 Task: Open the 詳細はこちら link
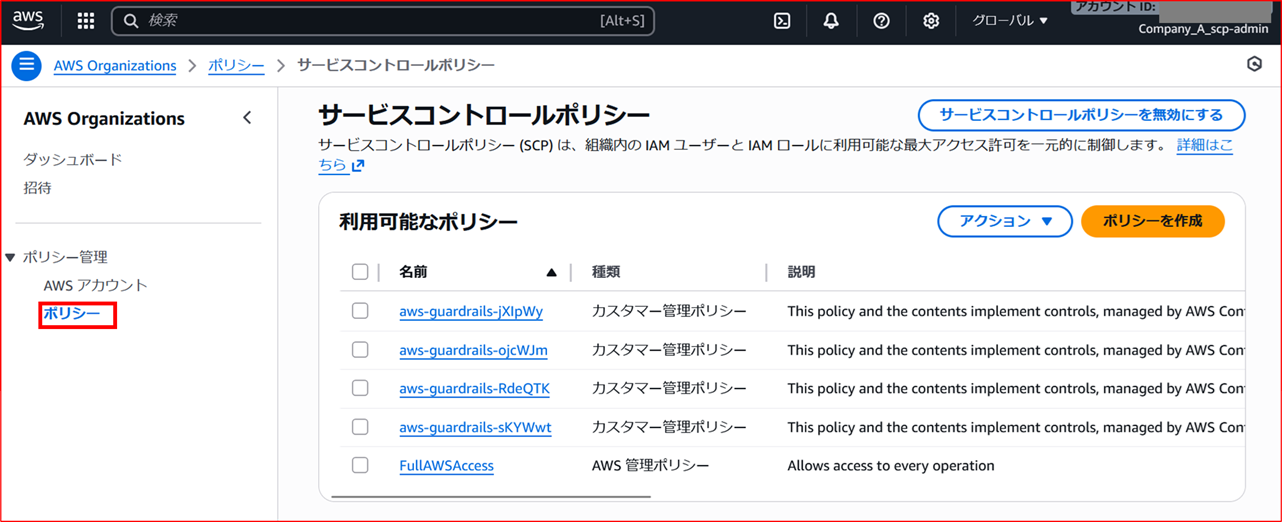pyautogui.click(x=1205, y=146)
